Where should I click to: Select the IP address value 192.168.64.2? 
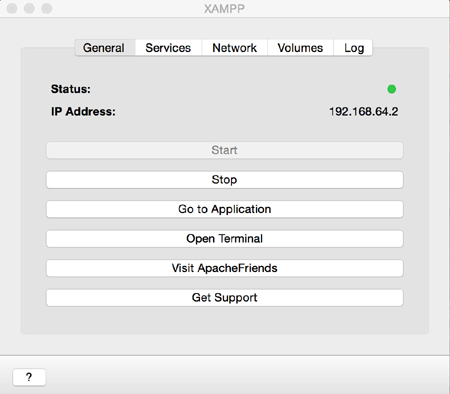(x=364, y=111)
